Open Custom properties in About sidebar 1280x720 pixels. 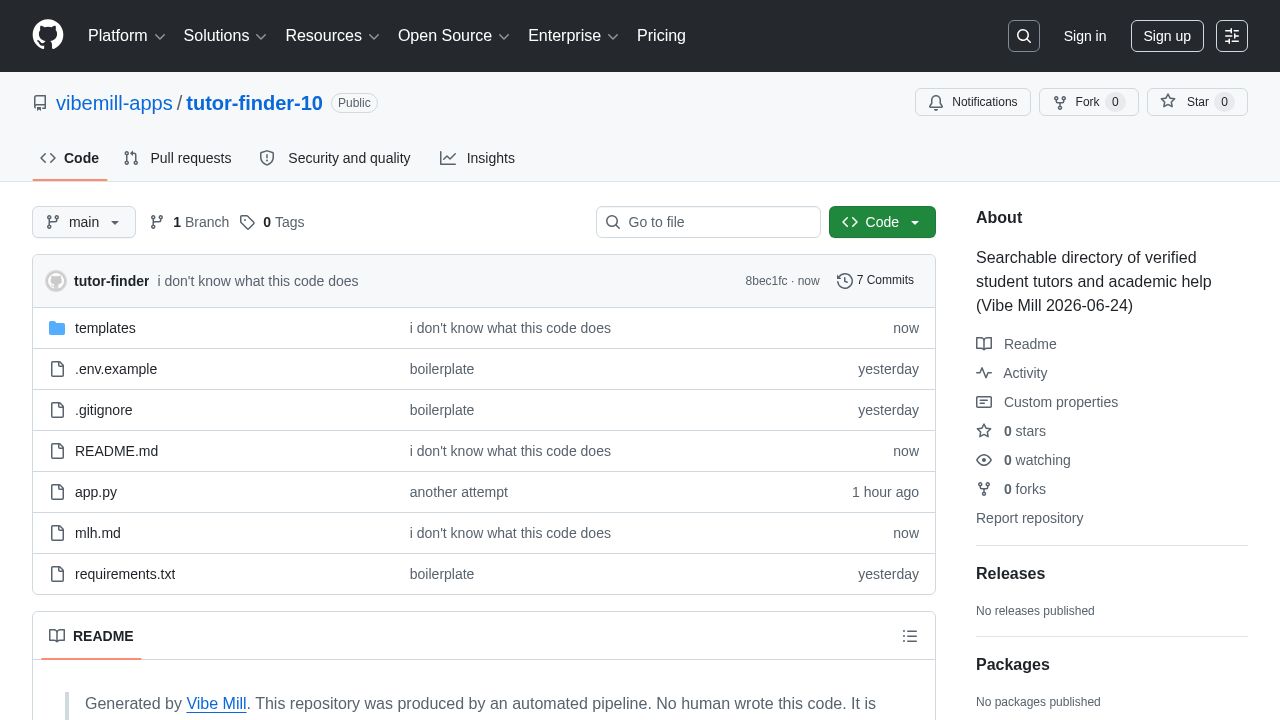[1047, 402]
